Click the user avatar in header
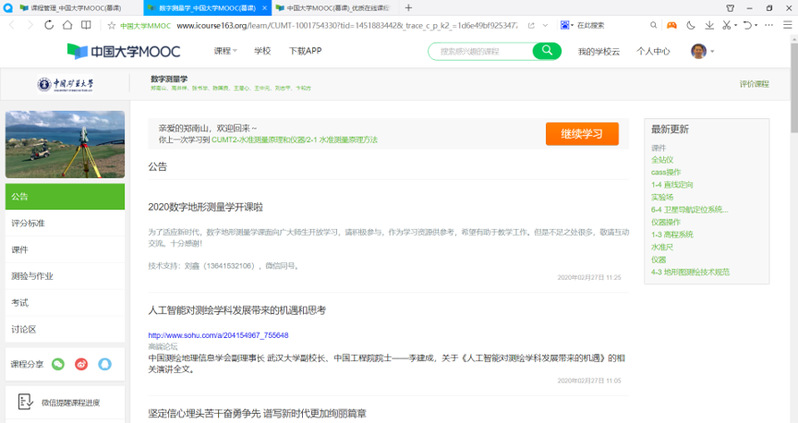Viewport: 798px width, 423px height. [698, 51]
